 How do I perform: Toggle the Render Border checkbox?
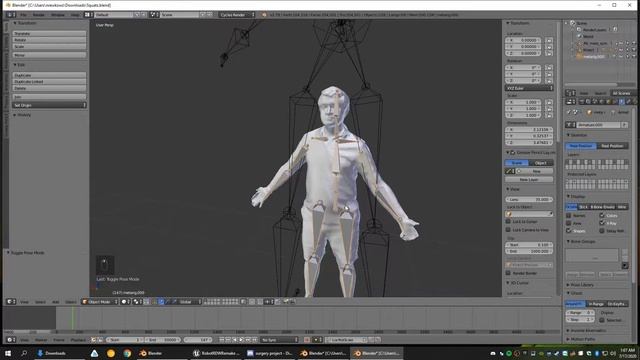tap(508, 273)
